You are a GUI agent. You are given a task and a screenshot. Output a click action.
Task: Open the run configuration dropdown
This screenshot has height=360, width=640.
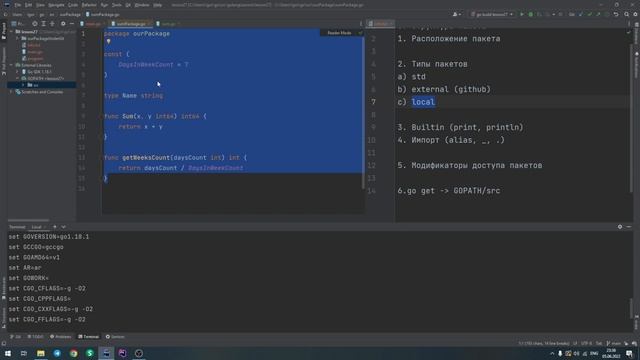[x=492, y=14]
